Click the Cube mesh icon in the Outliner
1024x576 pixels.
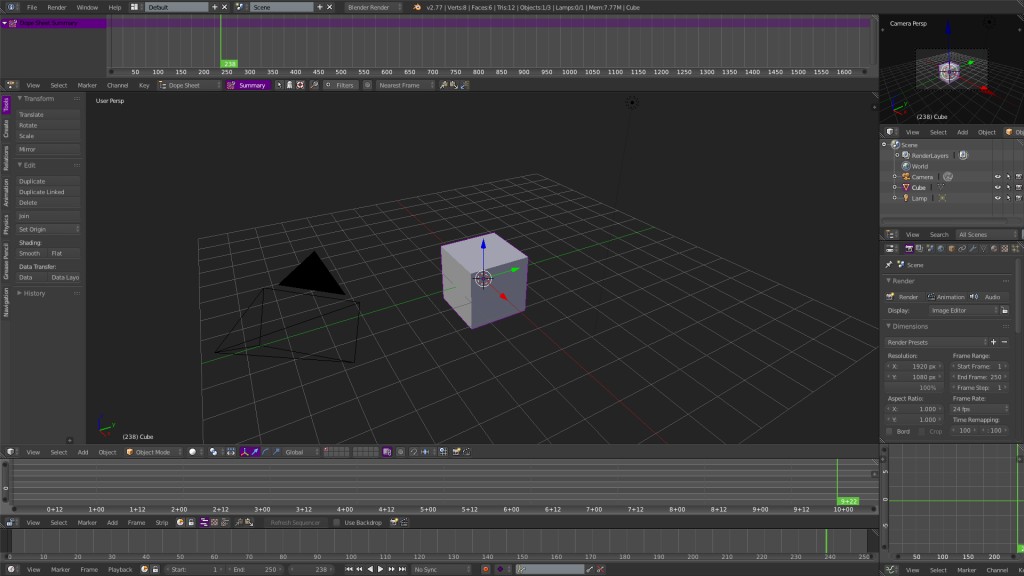click(x=941, y=188)
